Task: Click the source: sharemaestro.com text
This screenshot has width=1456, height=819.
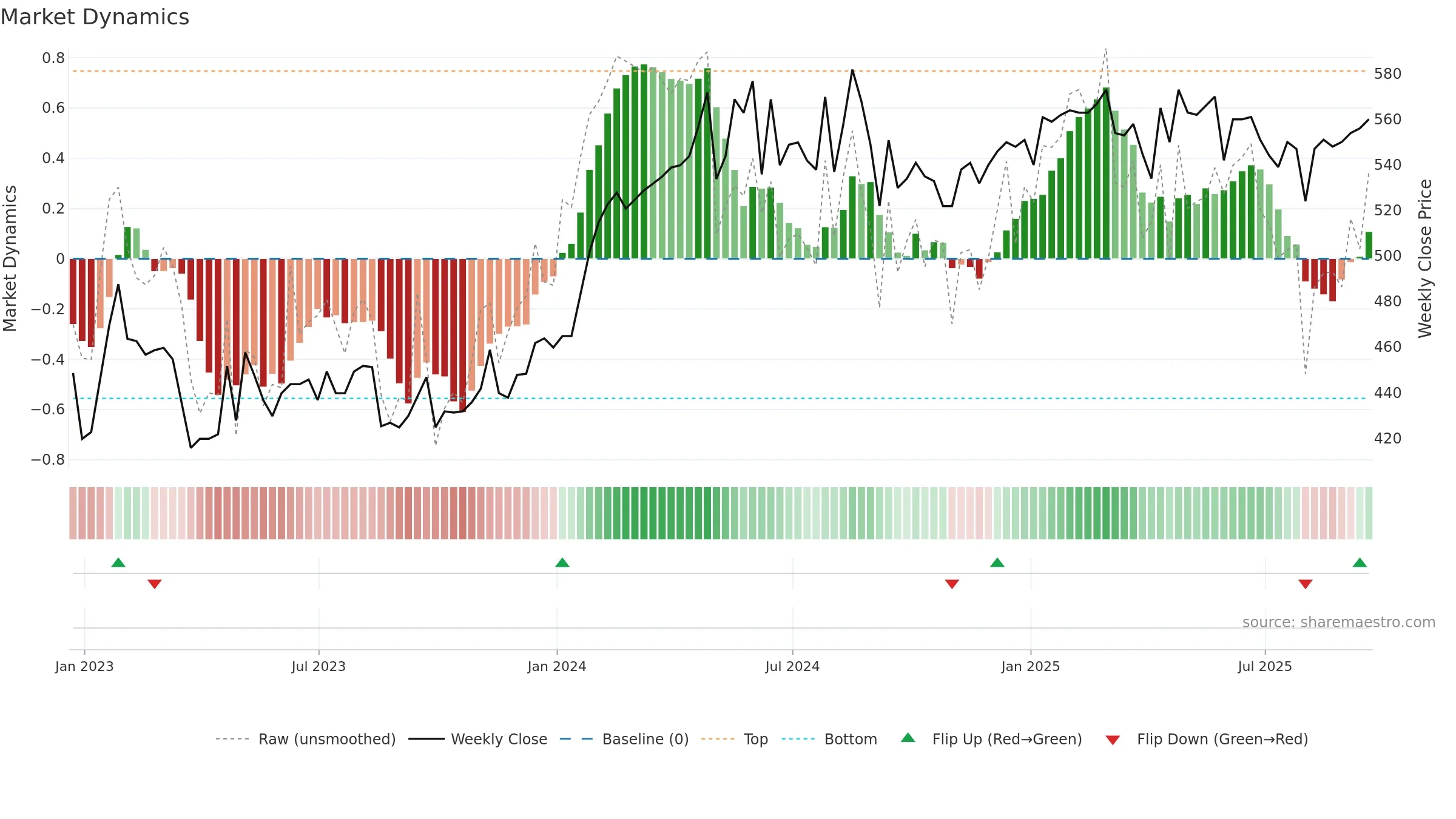Action: pyautogui.click(x=1339, y=622)
